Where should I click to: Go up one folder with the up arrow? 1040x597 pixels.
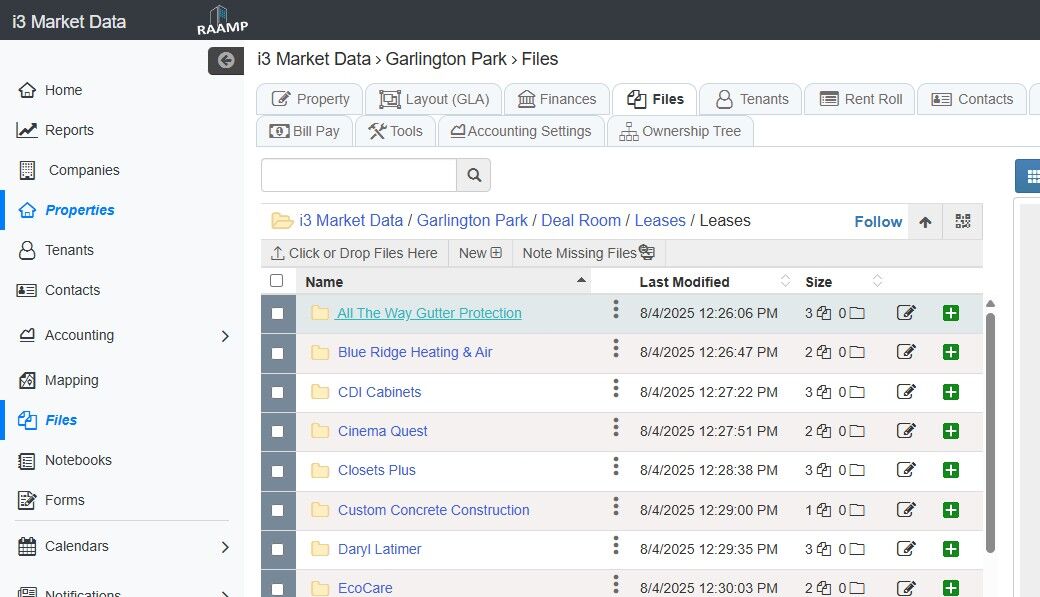pyautogui.click(x=925, y=222)
